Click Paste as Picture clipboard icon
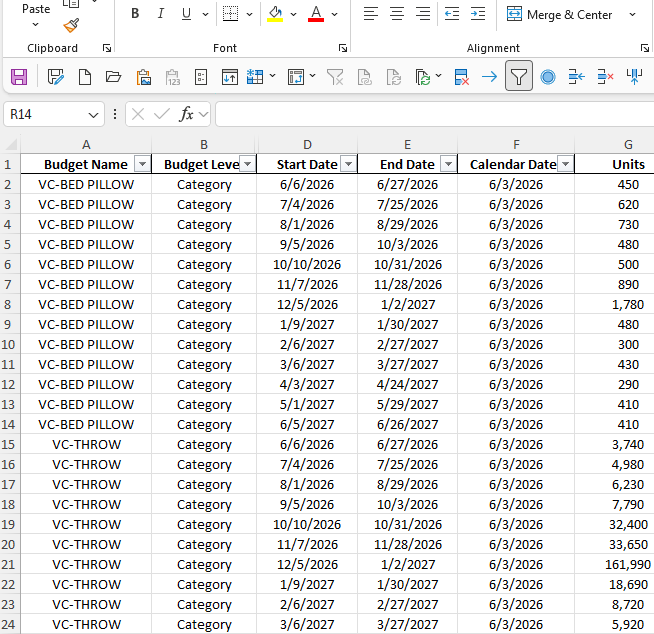Screen dimensions: 654x634 click(143, 77)
